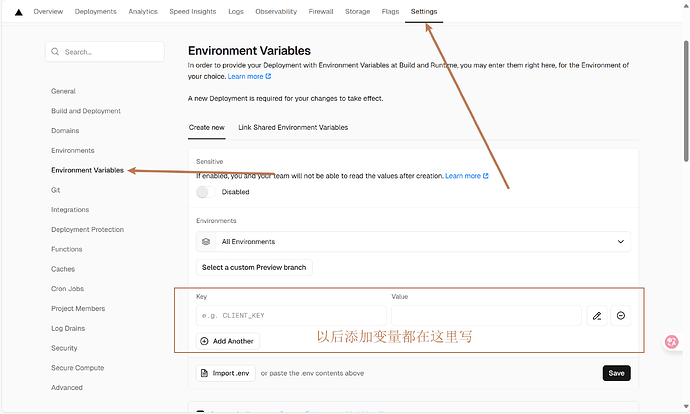
Task: Click the scrollbar down arrow
Action: [x=686, y=406]
